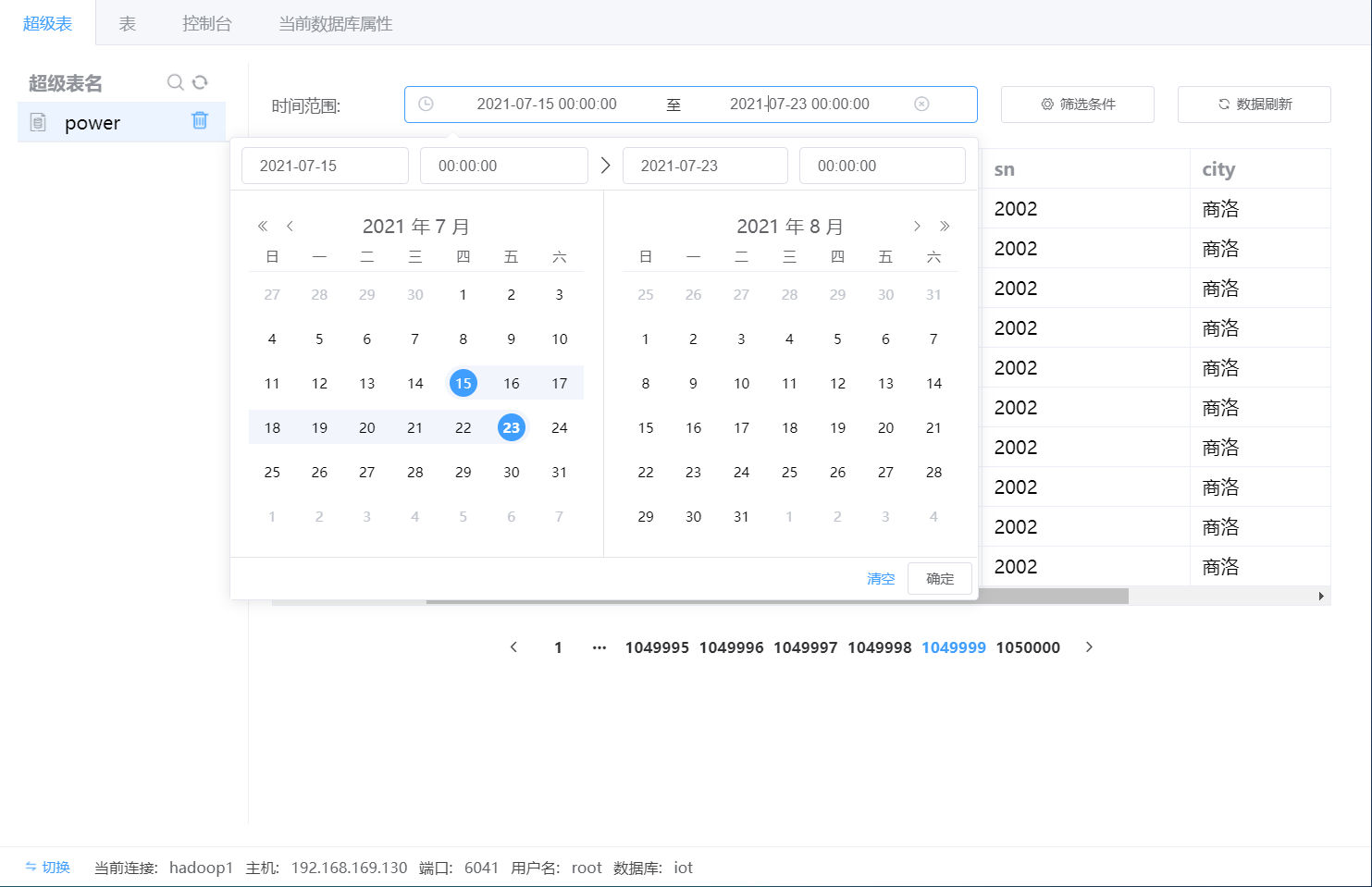Go to previous page in pagination
This screenshot has height=887, width=1372.
coord(513,647)
